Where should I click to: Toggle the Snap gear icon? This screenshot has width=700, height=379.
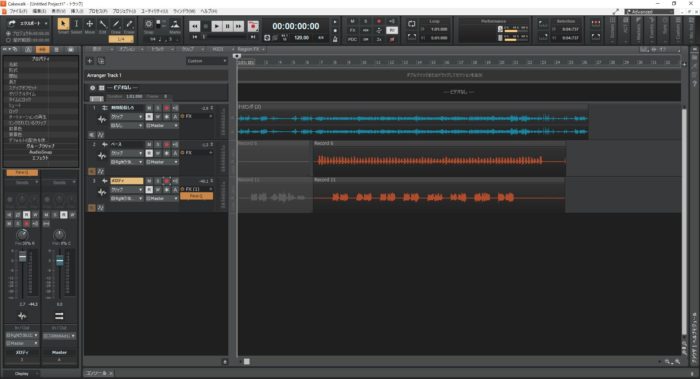tap(149, 24)
